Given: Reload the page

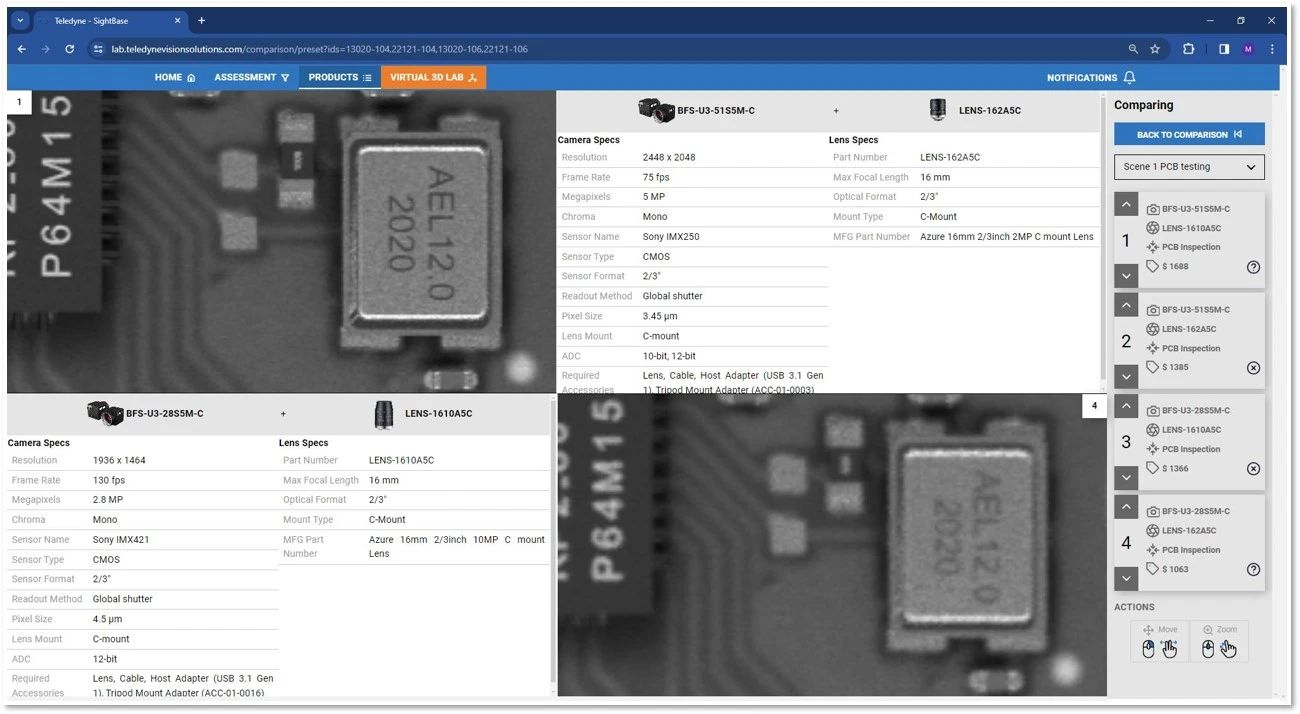Looking at the screenshot, I should pyautogui.click(x=69, y=49).
